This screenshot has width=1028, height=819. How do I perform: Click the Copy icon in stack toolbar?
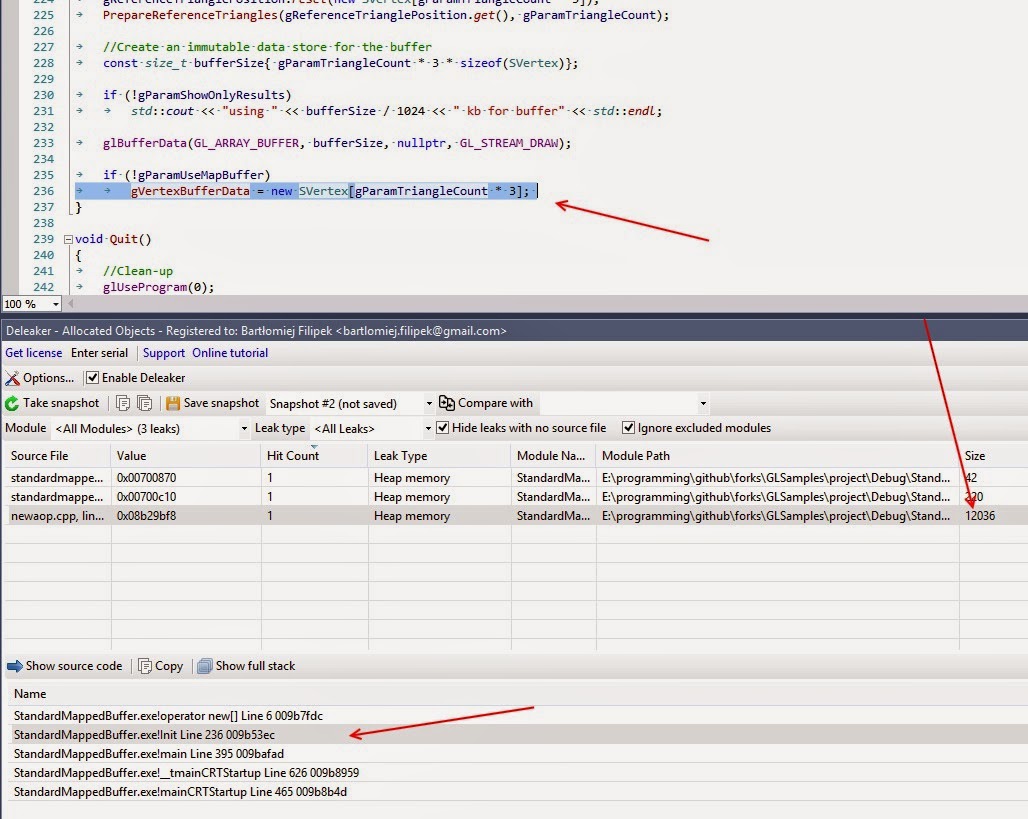(x=145, y=666)
